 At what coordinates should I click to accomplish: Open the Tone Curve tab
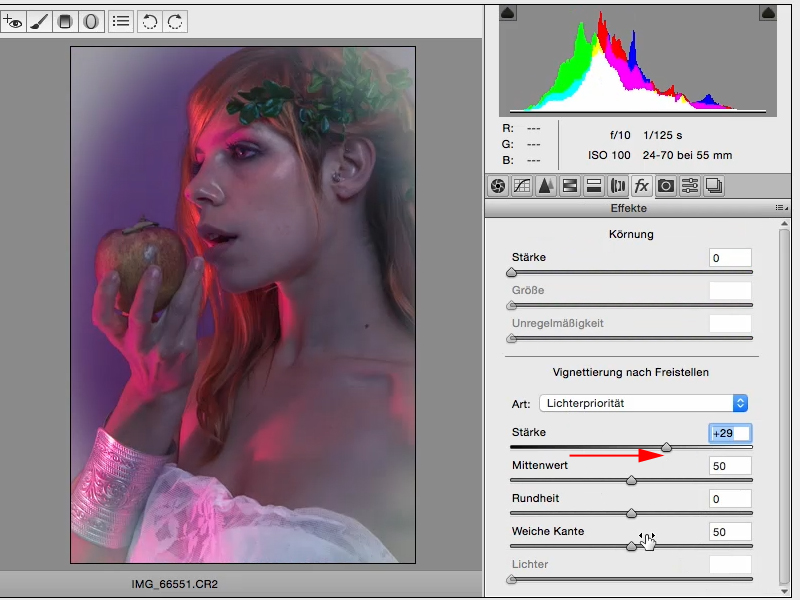522,186
